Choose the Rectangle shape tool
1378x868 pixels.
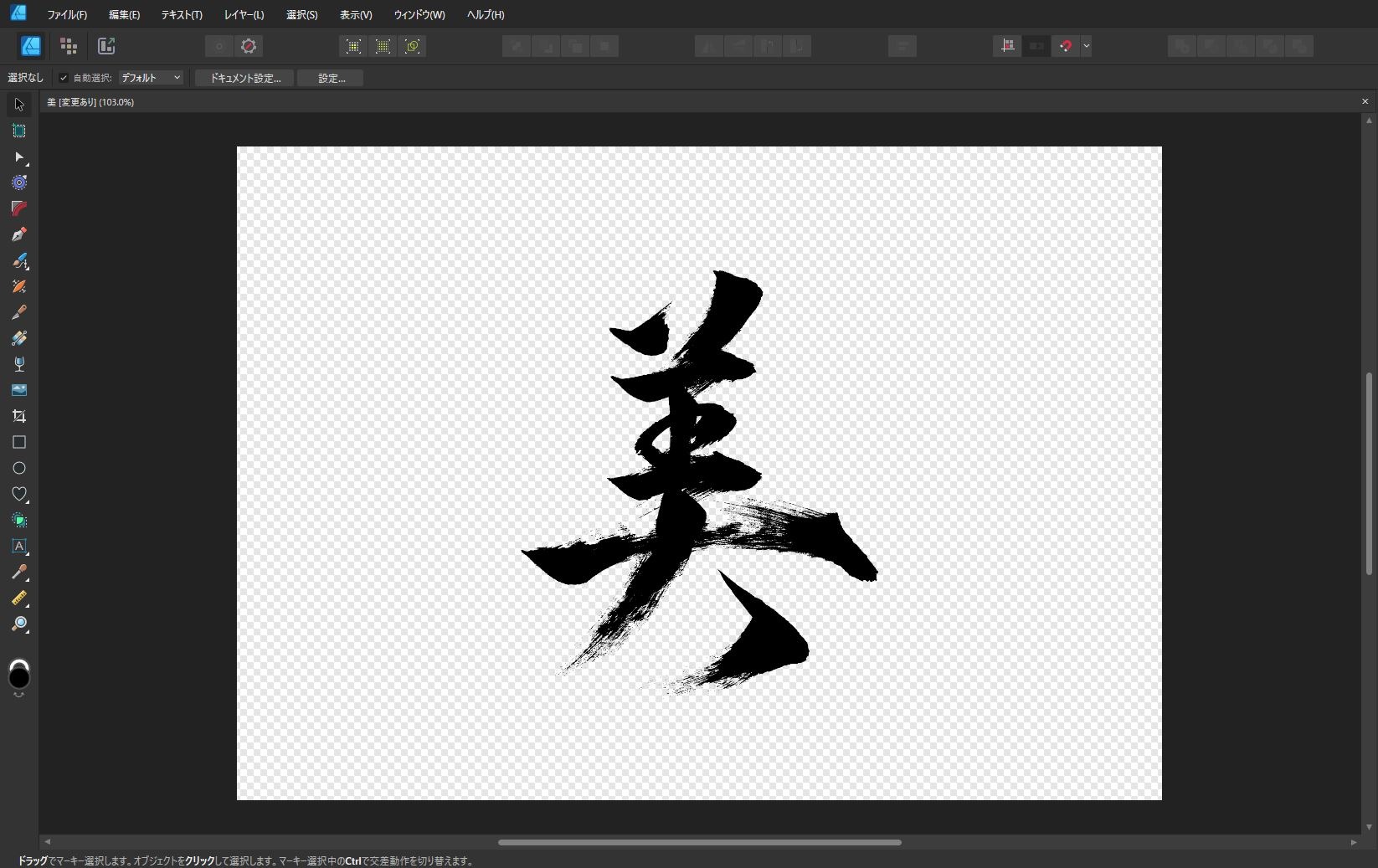18,442
